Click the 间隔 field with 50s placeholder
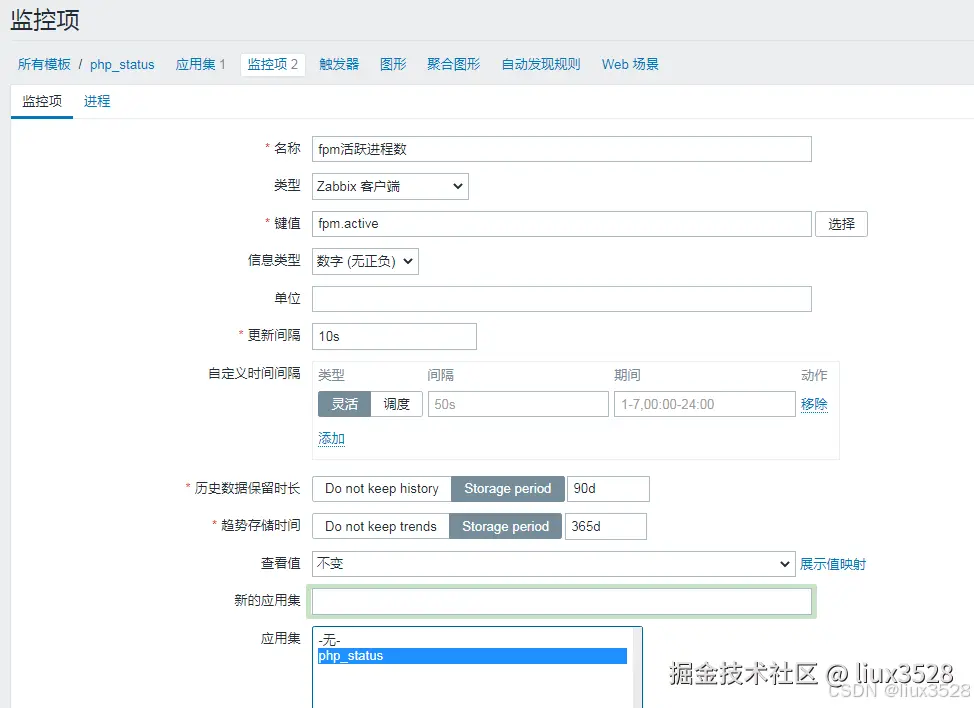 pyautogui.click(x=518, y=404)
